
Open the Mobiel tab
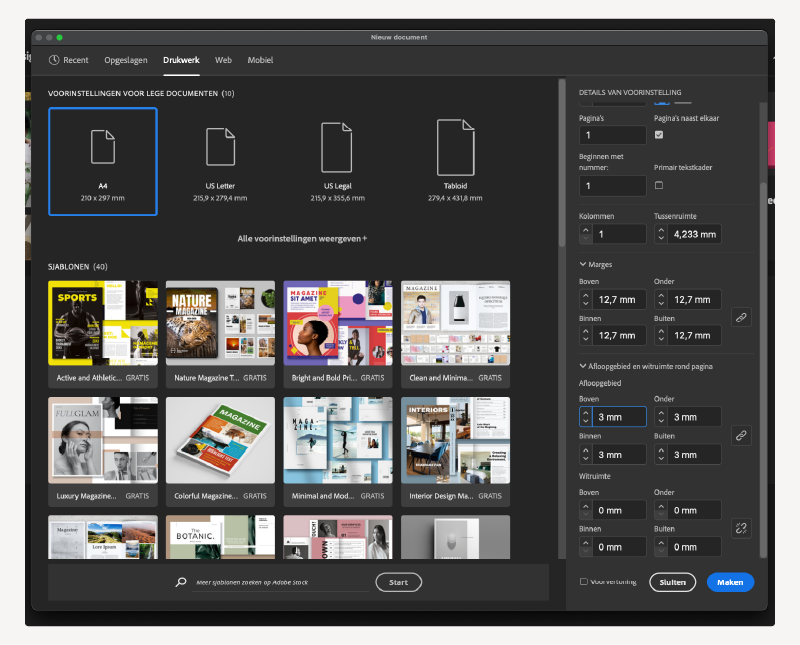[260, 60]
